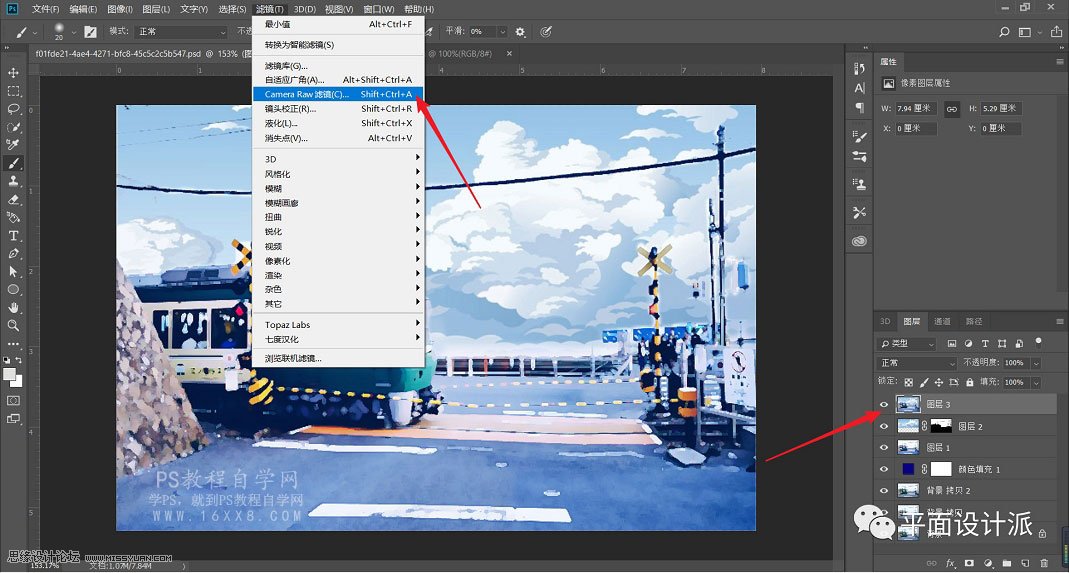Open the layer blend mode 正常 dropdown
The width and height of the screenshot is (1069, 573).
pyautogui.click(x=917, y=363)
